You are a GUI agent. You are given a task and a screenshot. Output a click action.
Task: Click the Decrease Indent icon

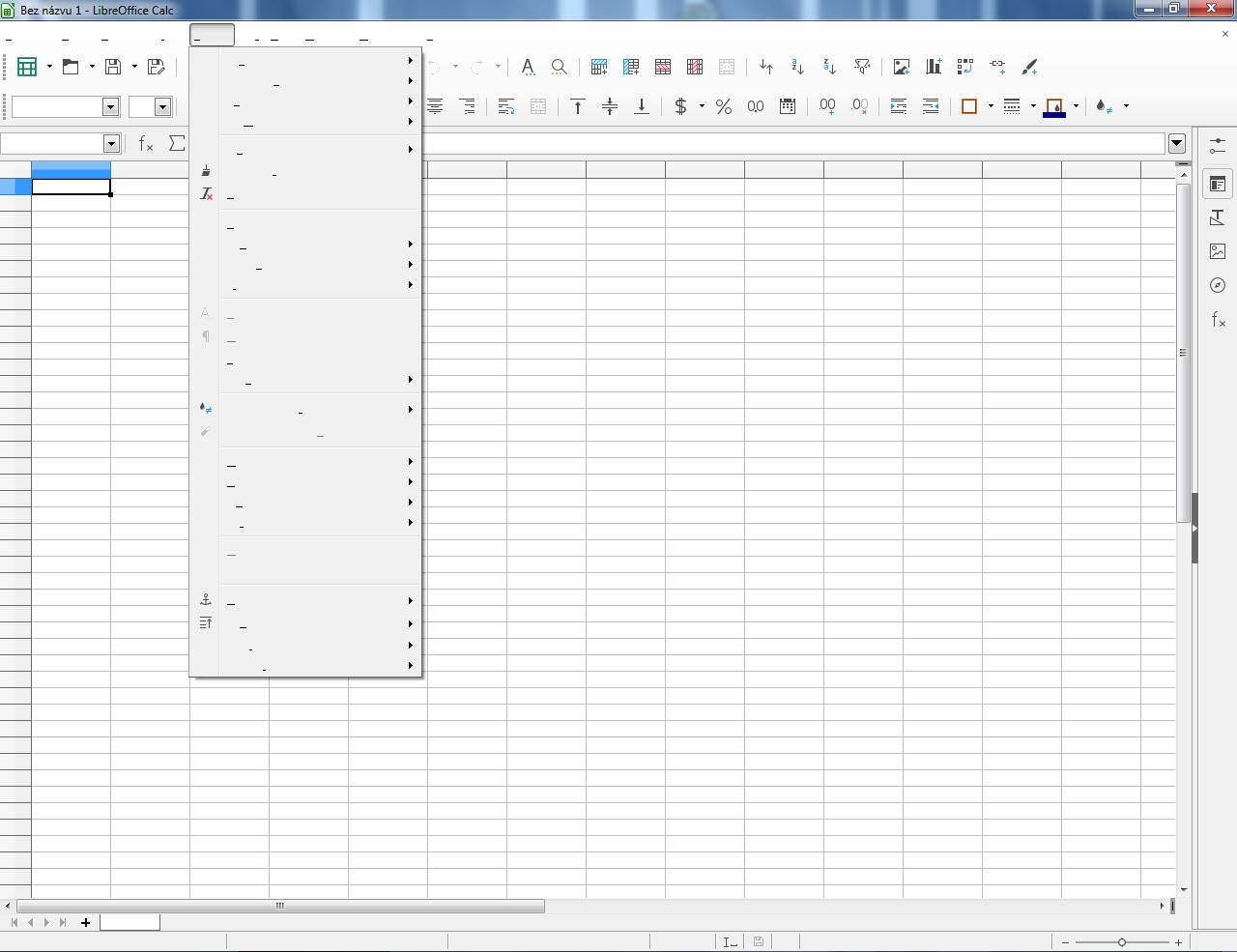[931, 106]
